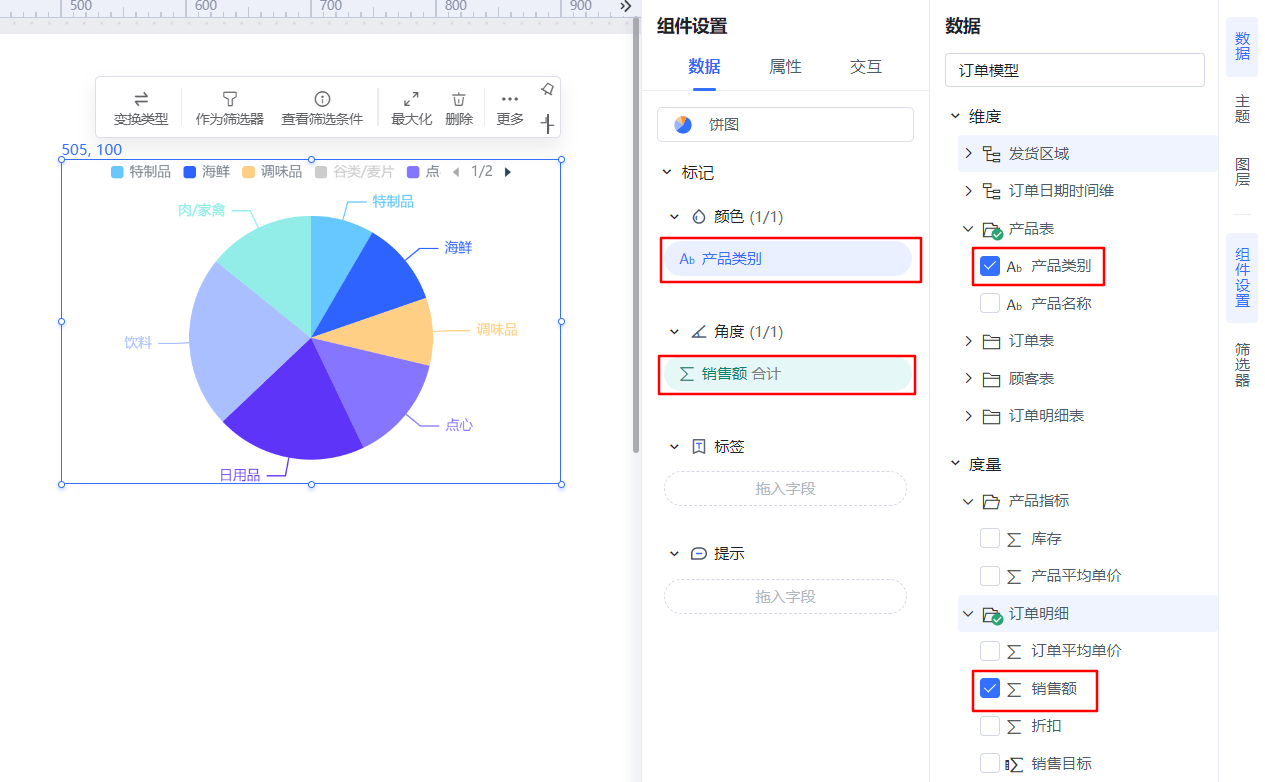Click the 订单日期时间维 hierarchy icon
The image size is (1265, 782).
click(x=992, y=191)
